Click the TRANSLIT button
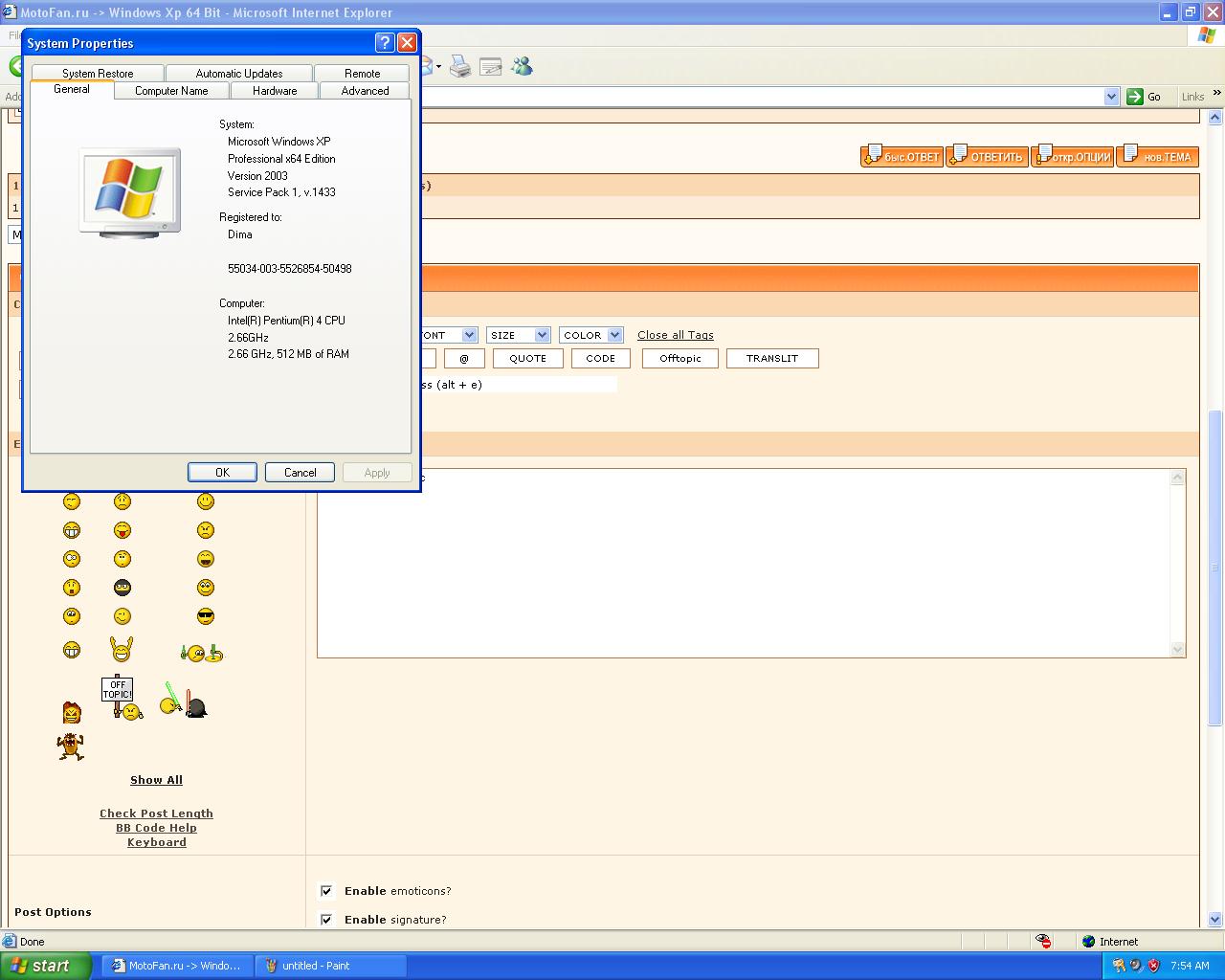This screenshot has height=980, width=1225. [x=772, y=359]
